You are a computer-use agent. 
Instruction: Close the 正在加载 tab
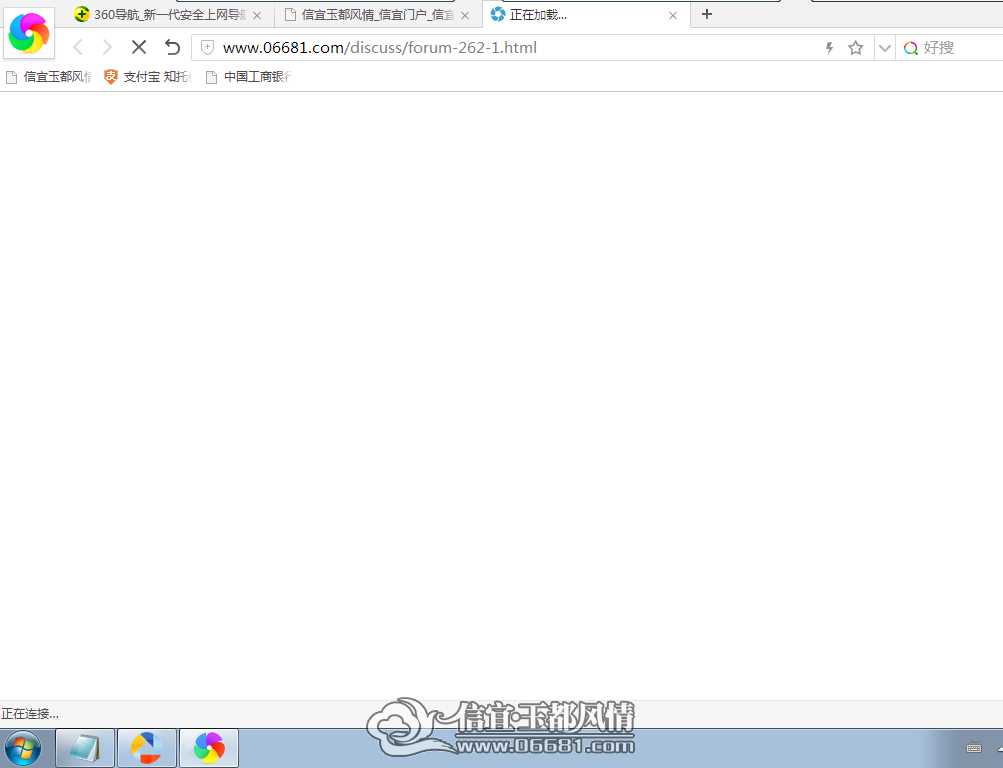(x=673, y=15)
